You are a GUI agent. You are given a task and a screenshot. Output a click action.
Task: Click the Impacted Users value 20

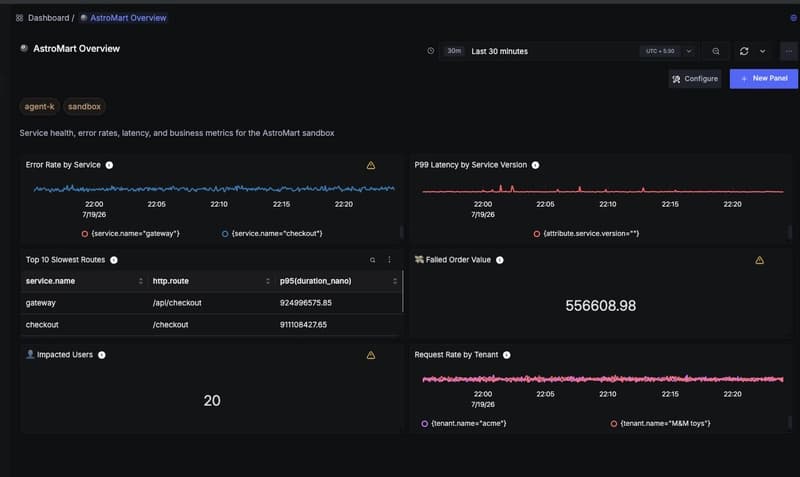point(212,400)
